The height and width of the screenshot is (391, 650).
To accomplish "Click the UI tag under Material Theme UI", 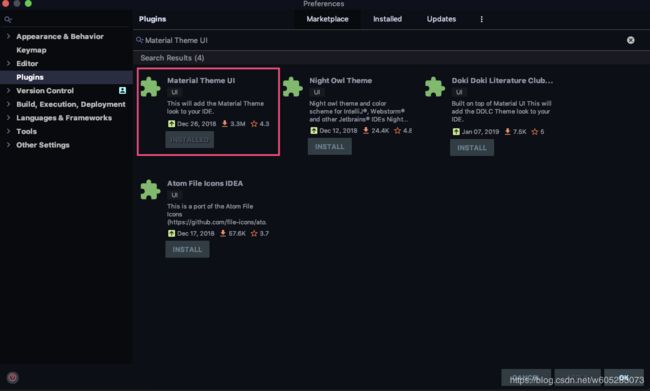I will point(175,92).
